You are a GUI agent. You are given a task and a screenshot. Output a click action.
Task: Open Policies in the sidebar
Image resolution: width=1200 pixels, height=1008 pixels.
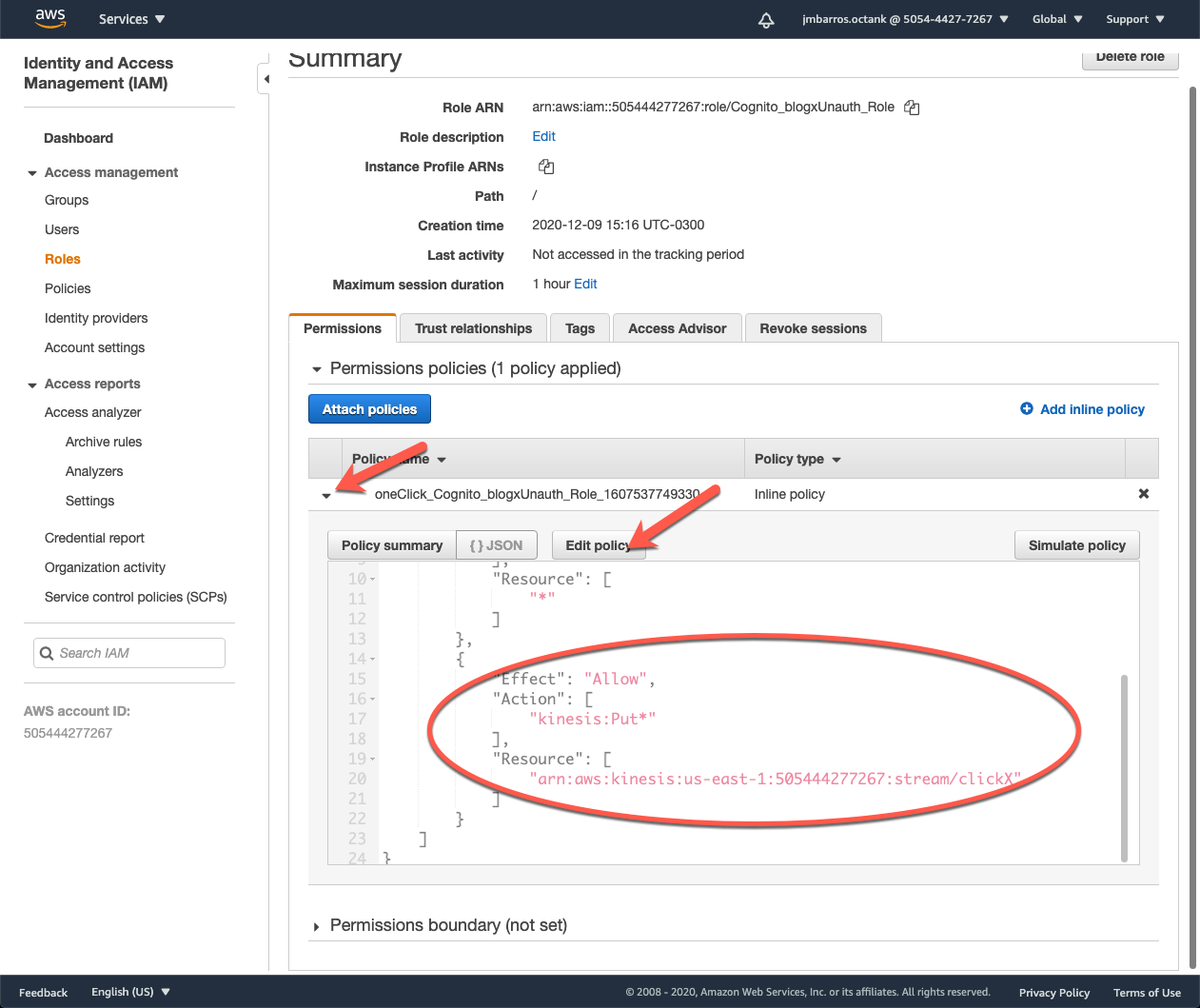point(68,288)
